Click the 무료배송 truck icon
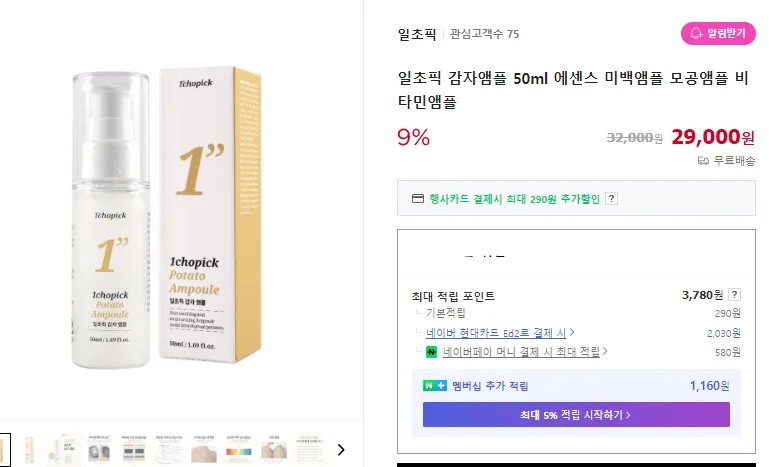Viewport: 769px width, 467px height. (x=703, y=161)
